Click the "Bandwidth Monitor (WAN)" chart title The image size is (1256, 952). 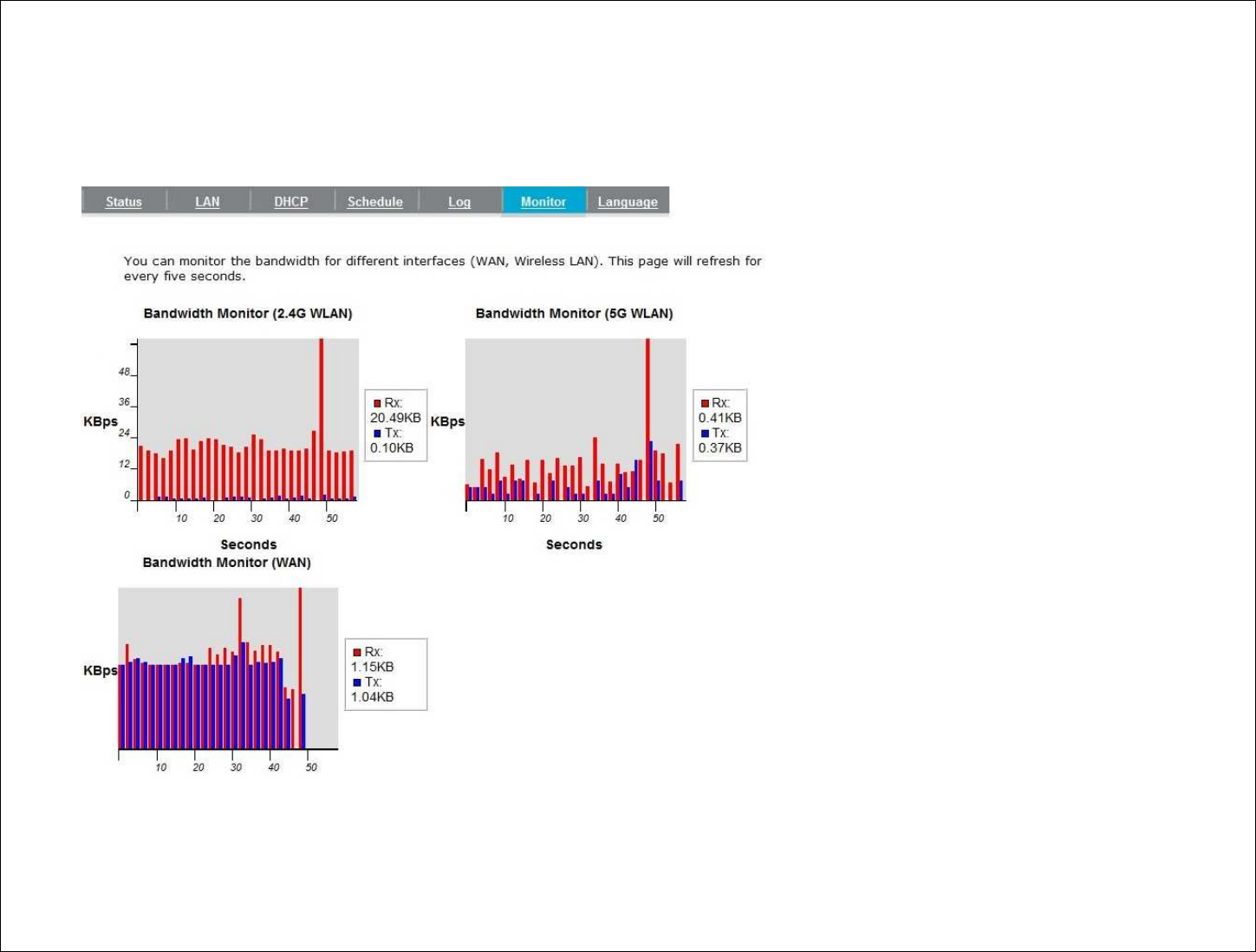tap(227, 563)
